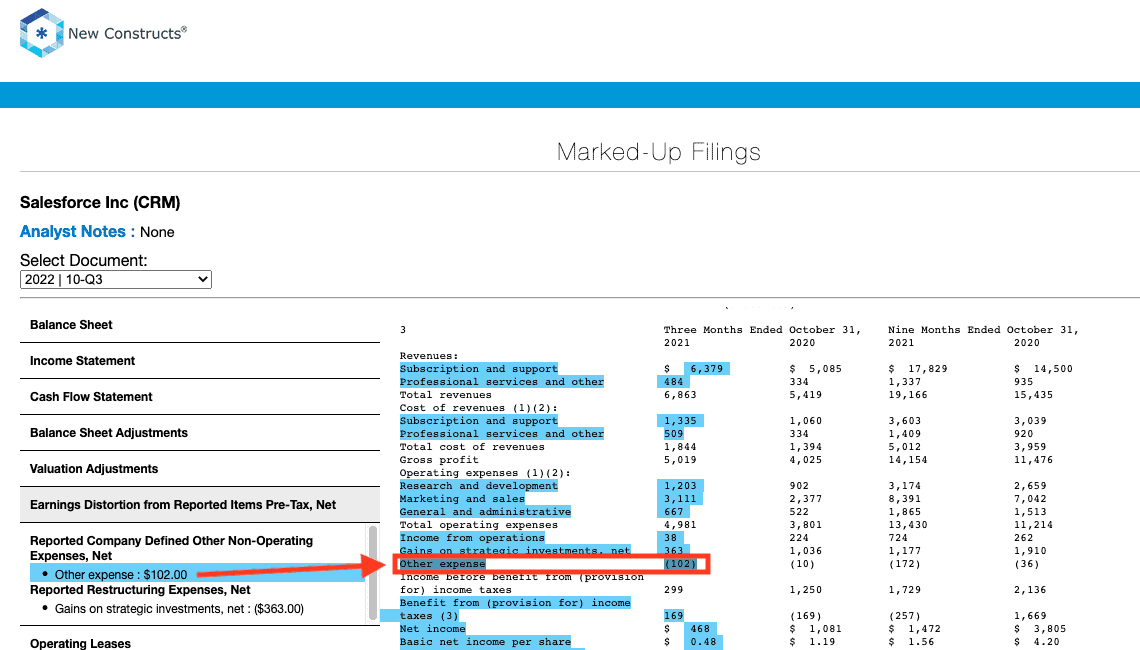The image size is (1140, 650).
Task: Click highlighted Research and development label
Action: [x=478, y=486]
